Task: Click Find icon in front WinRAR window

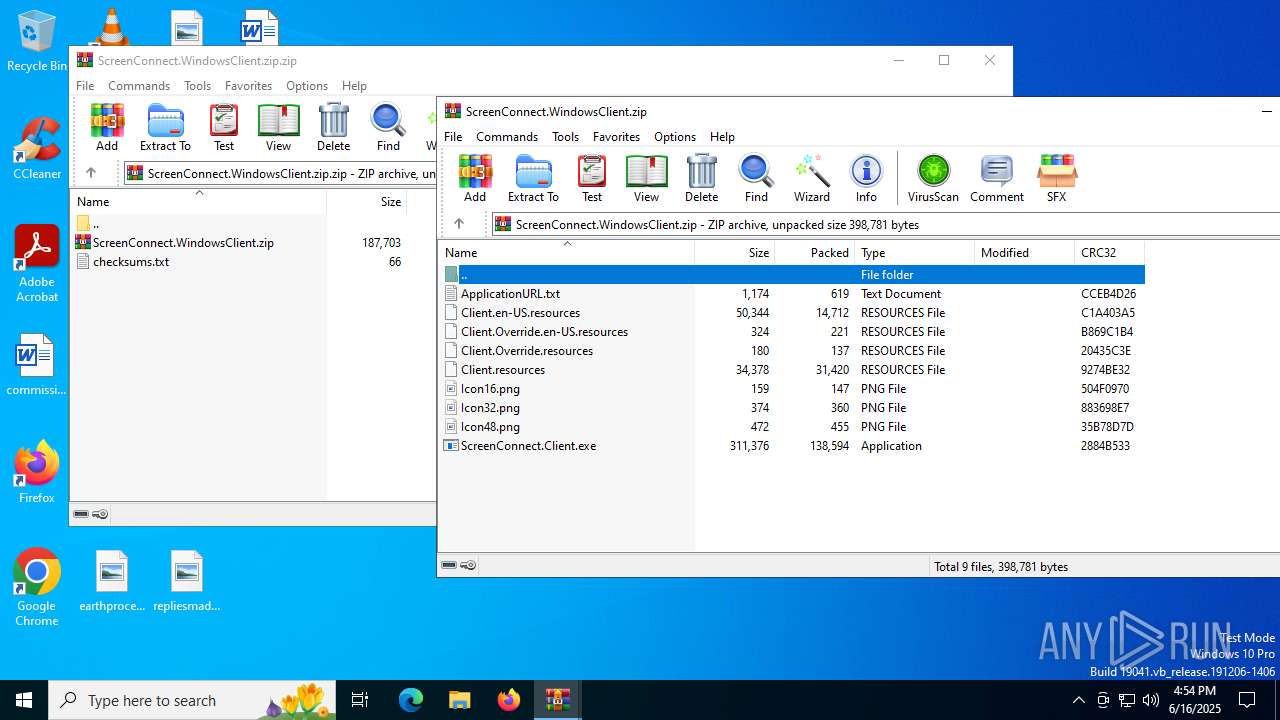Action: click(x=756, y=179)
